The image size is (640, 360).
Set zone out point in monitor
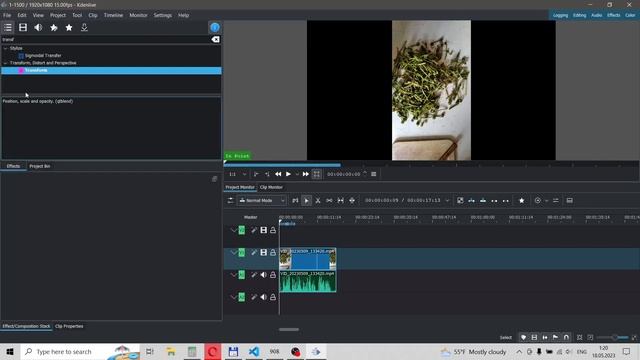click(267, 174)
